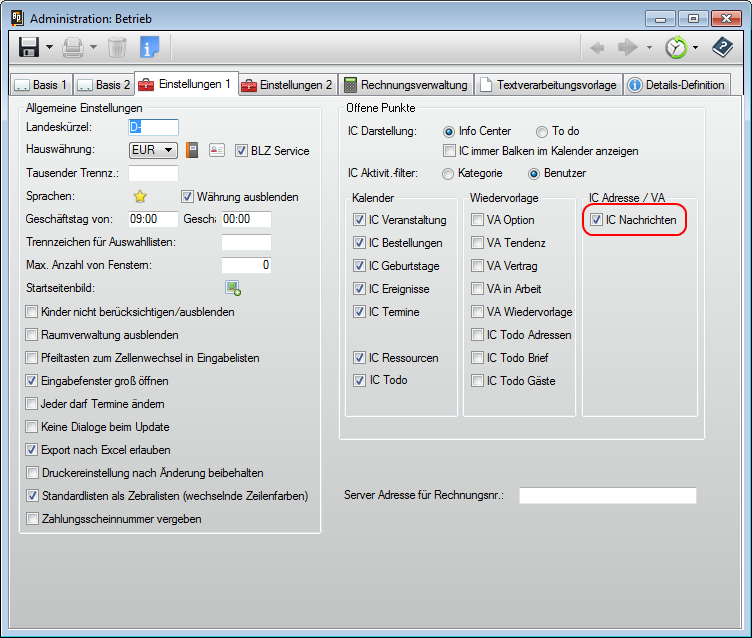
Task: Click the add image icon for Startseitenbild
Action: (233, 289)
